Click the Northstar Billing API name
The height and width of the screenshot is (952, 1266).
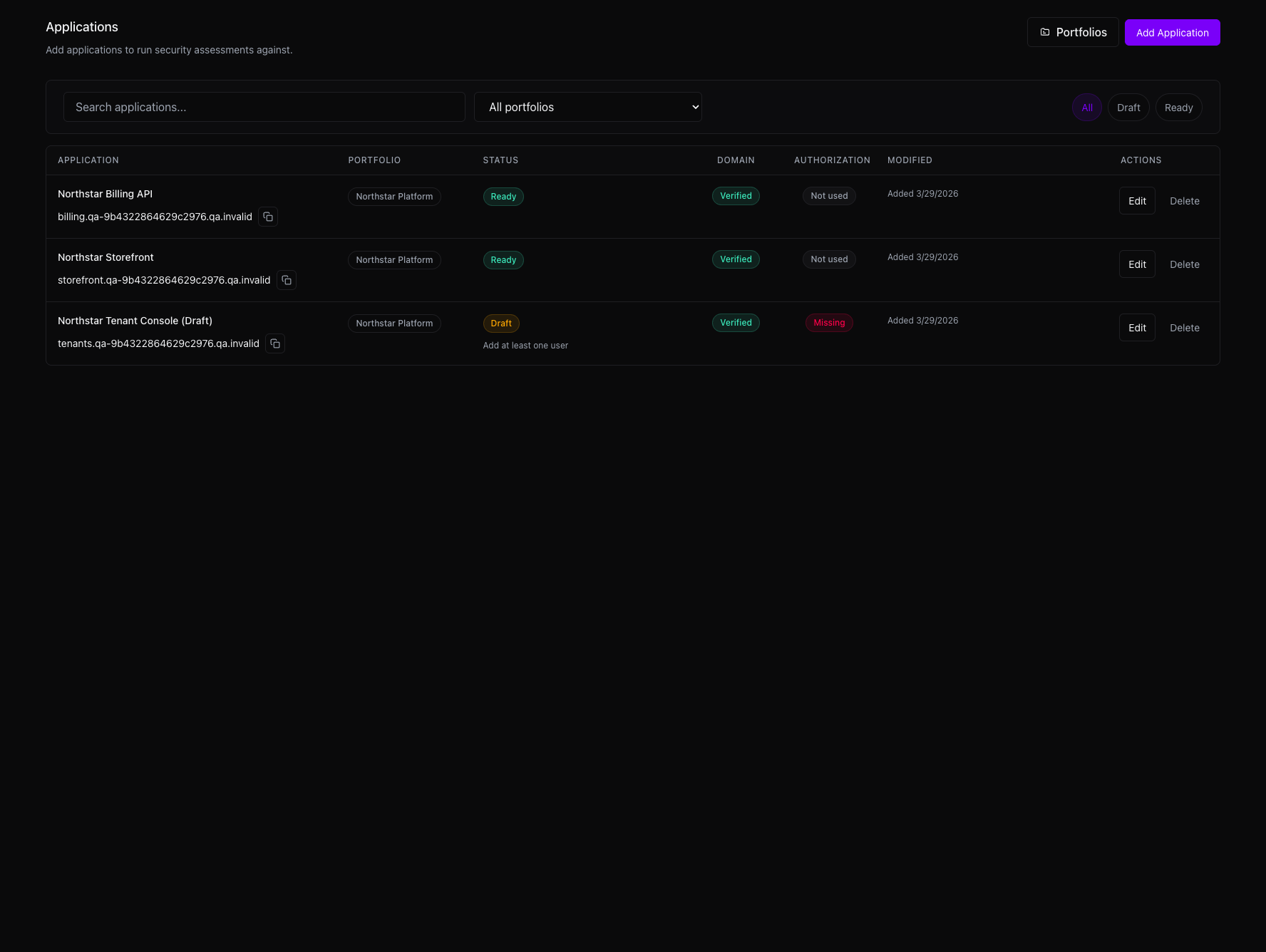click(x=105, y=194)
